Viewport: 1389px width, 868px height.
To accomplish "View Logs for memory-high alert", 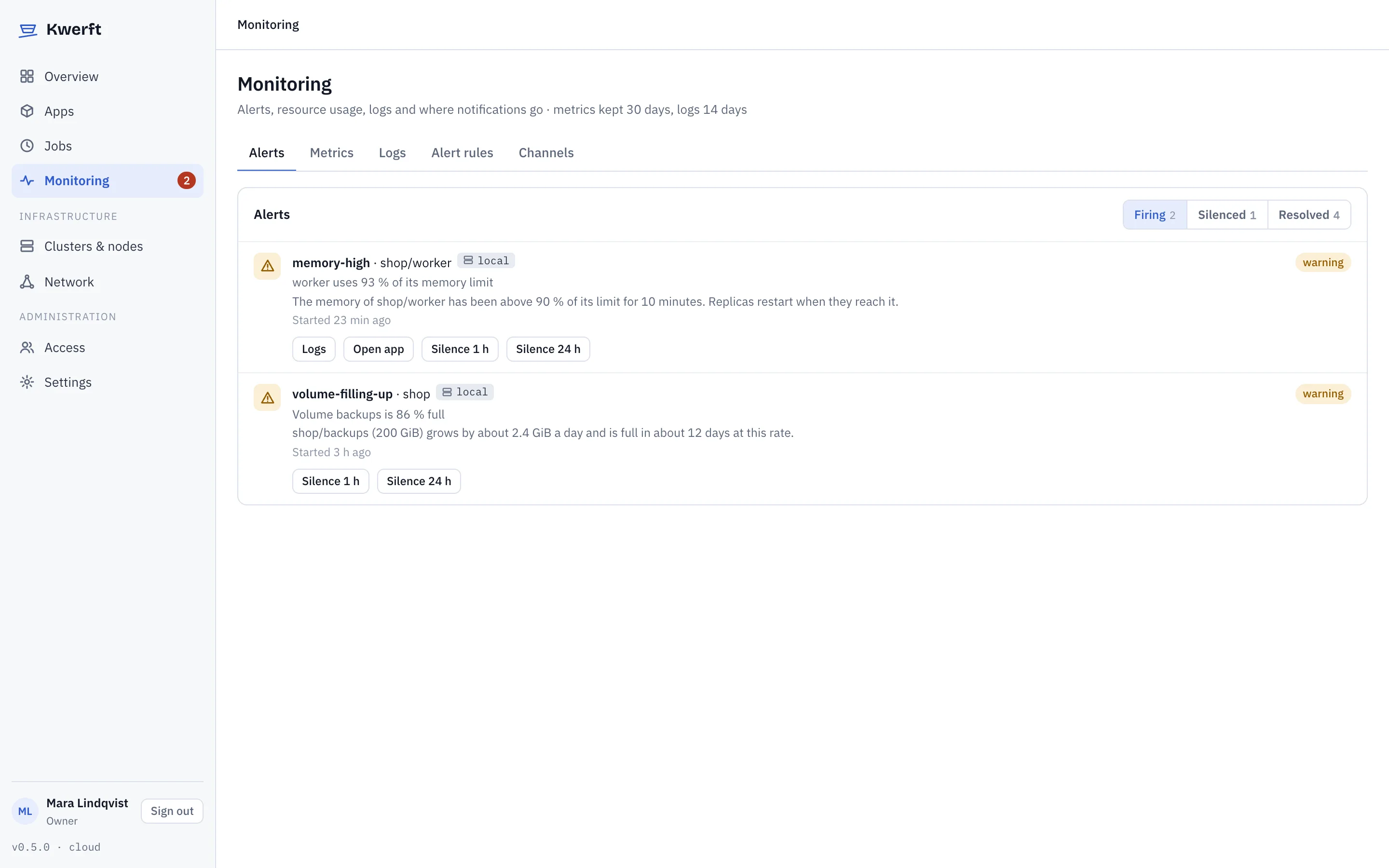I will (x=313, y=349).
